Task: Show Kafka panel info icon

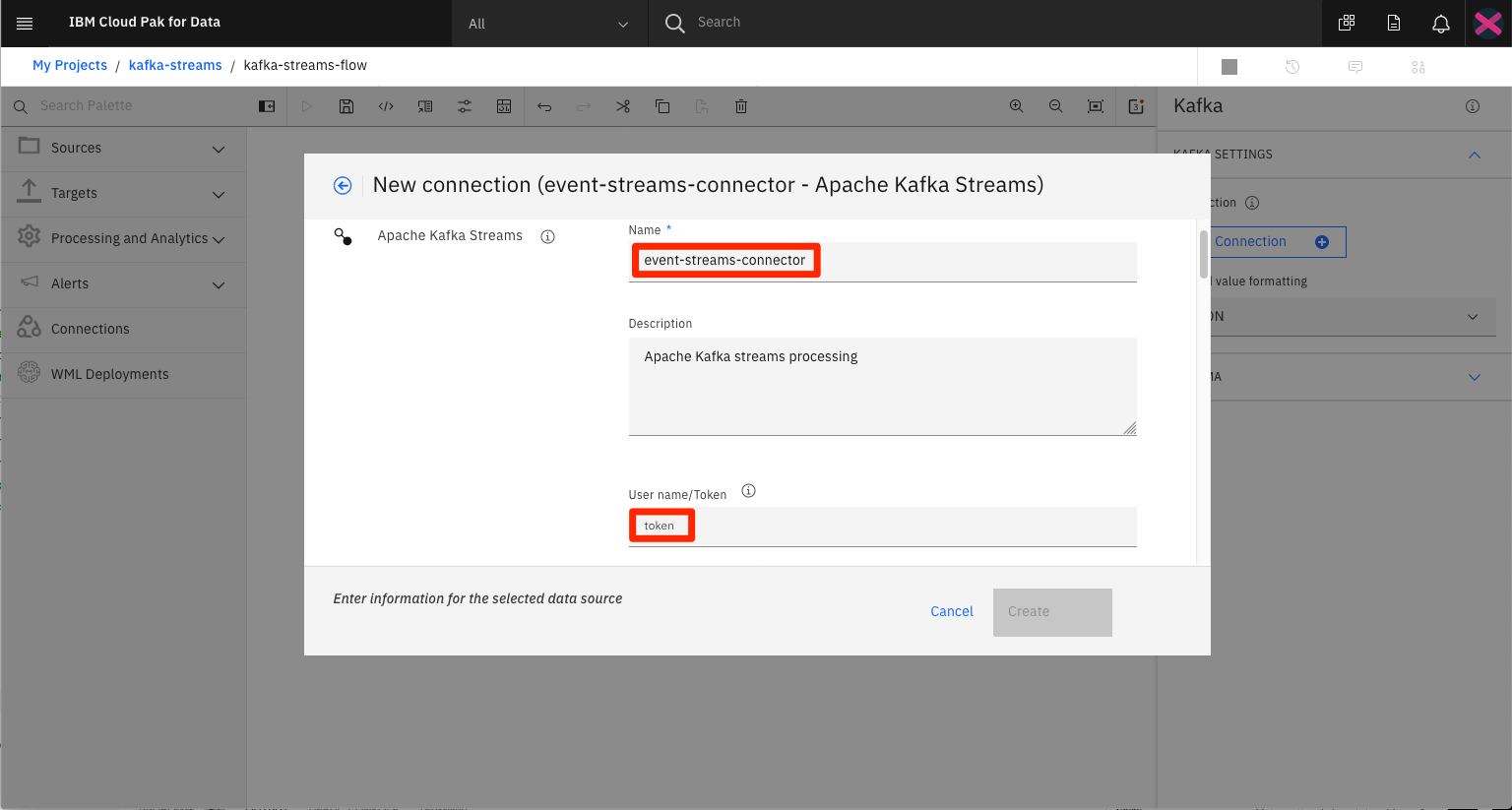Action: (1473, 106)
